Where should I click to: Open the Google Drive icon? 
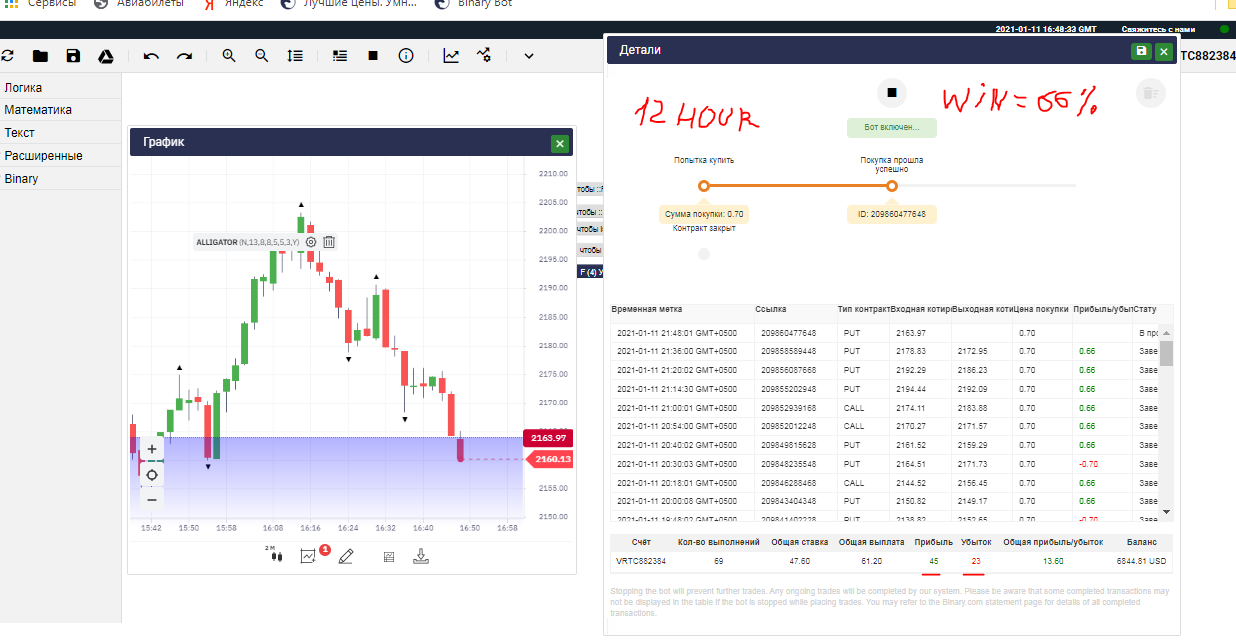[x=106, y=56]
